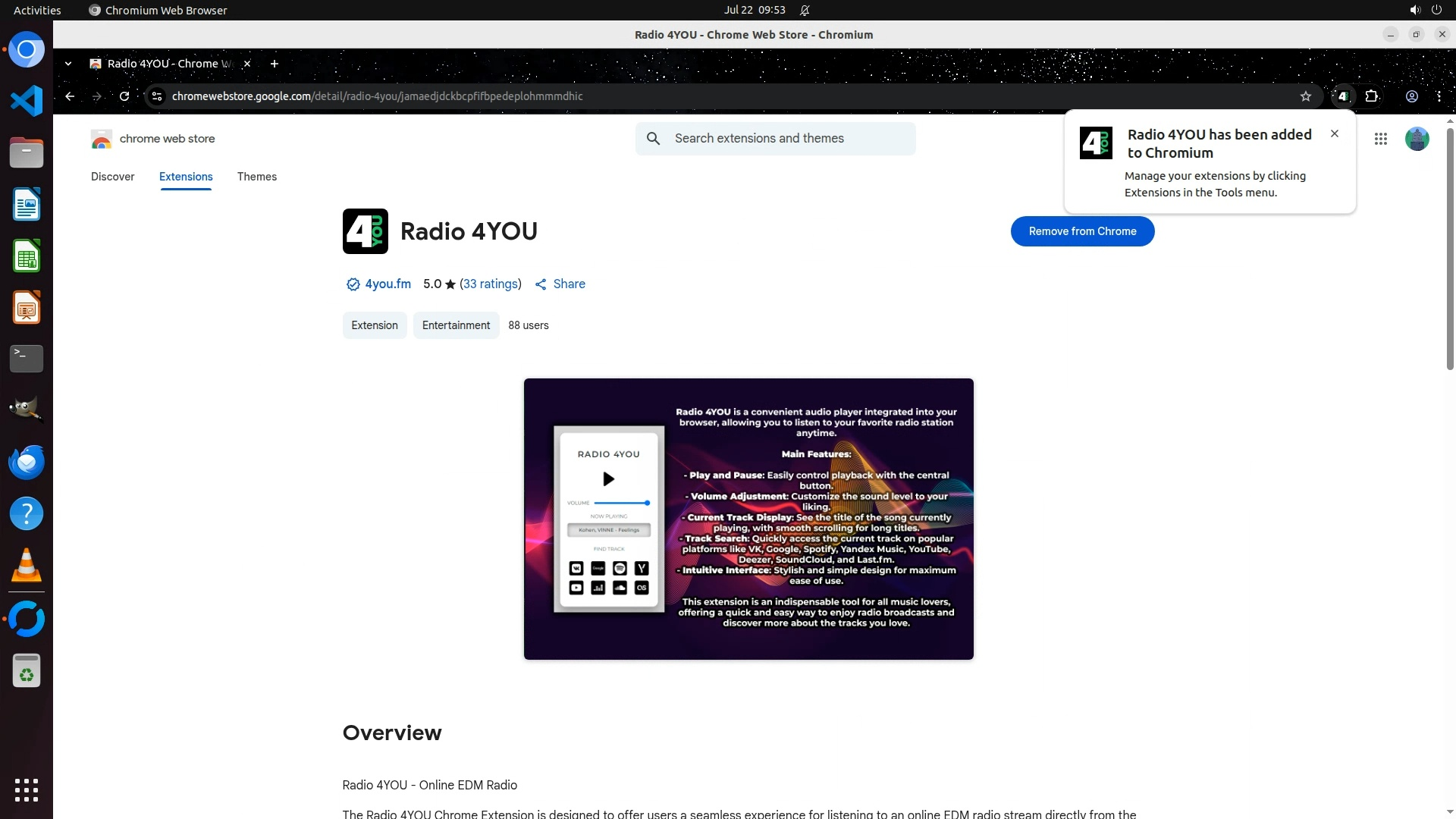Go back to the previous page
The height and width of the screenshot is (819, 1456).
70,96
